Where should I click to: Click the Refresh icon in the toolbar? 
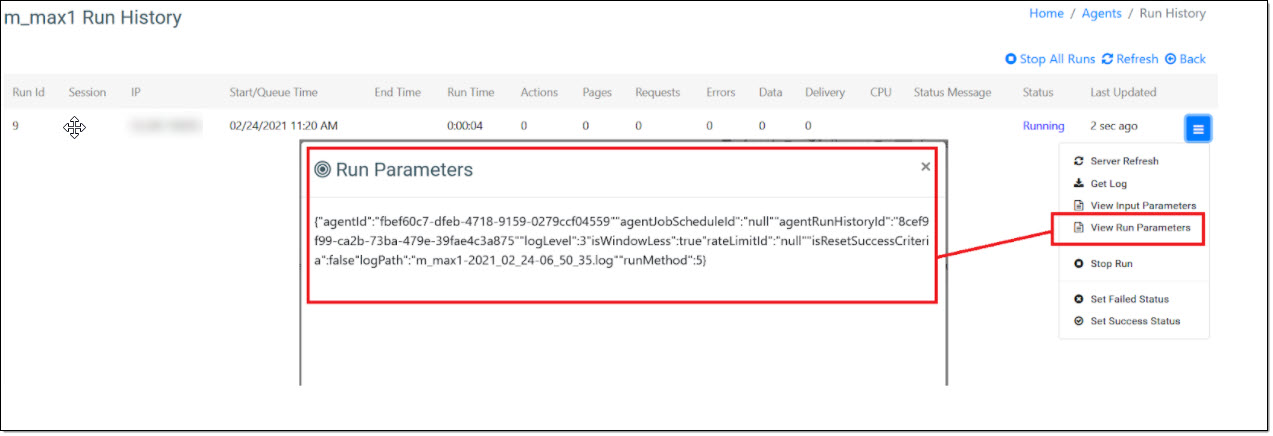(x=1107, y=60)
